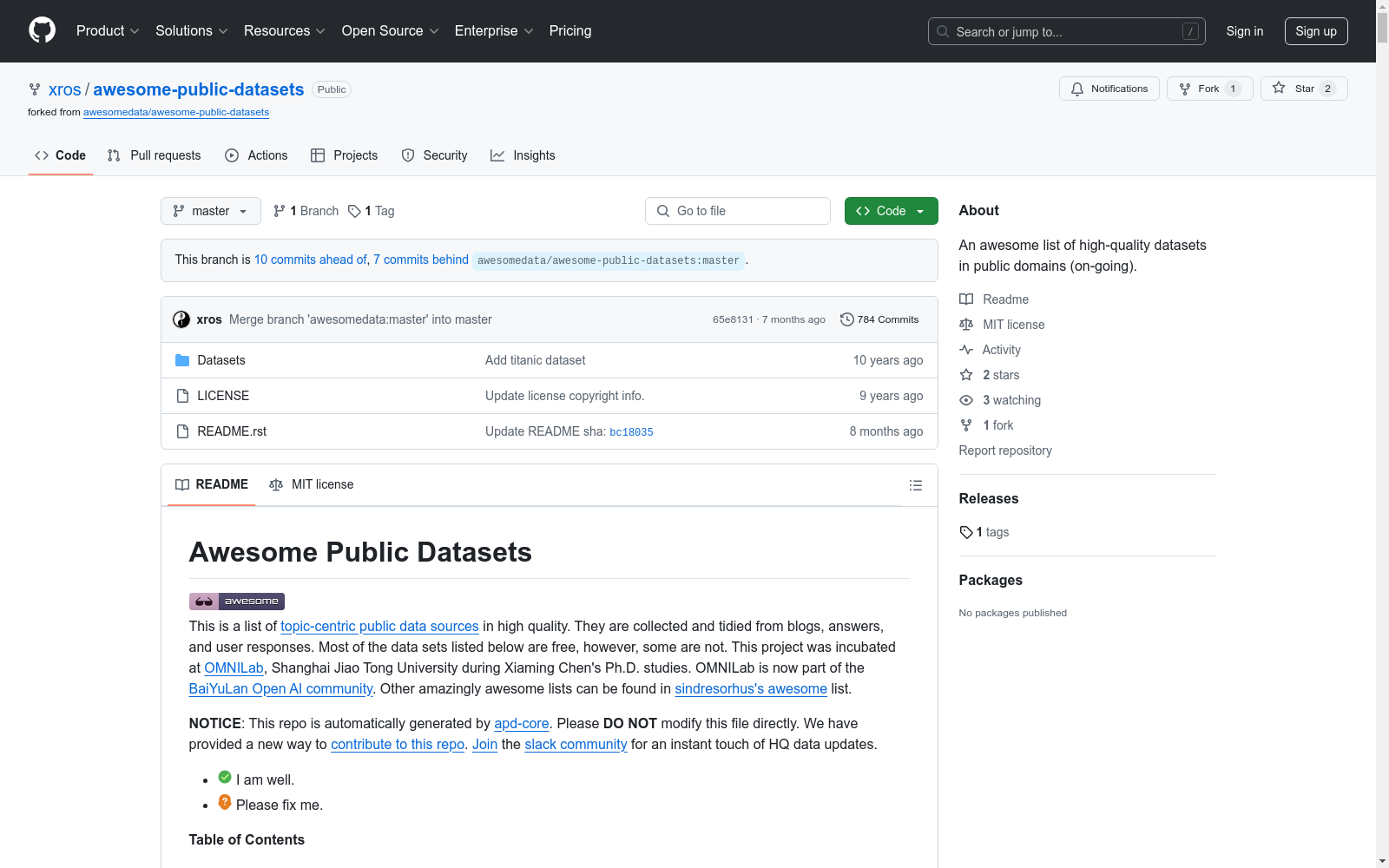Click the xros author avatar

[181, 319]
